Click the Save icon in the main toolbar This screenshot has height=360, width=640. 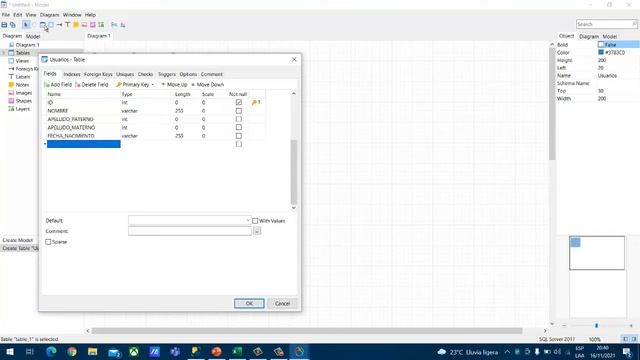point(4,25)
